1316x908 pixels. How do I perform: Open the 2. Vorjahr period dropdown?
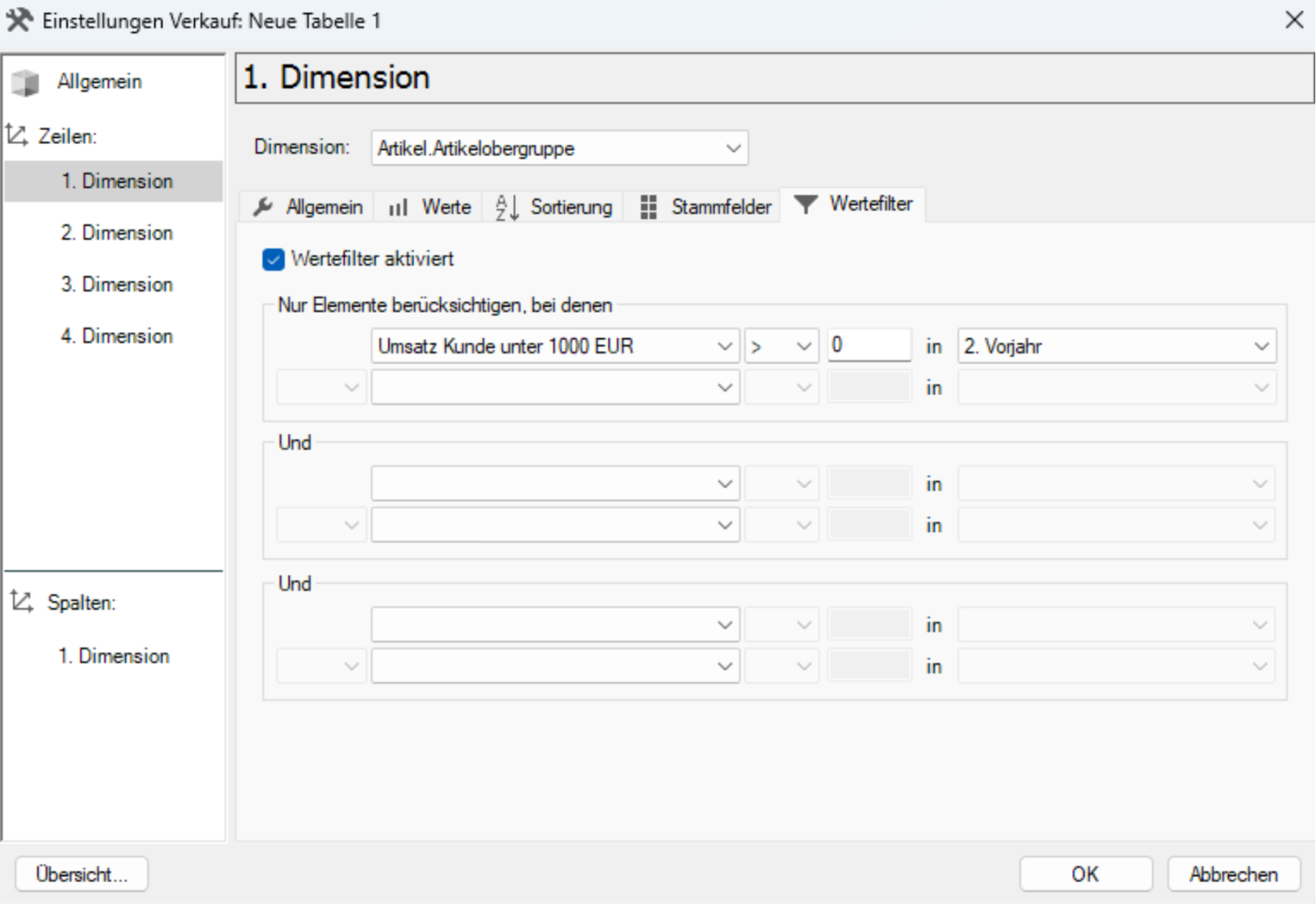click(x=1117, y=346)
